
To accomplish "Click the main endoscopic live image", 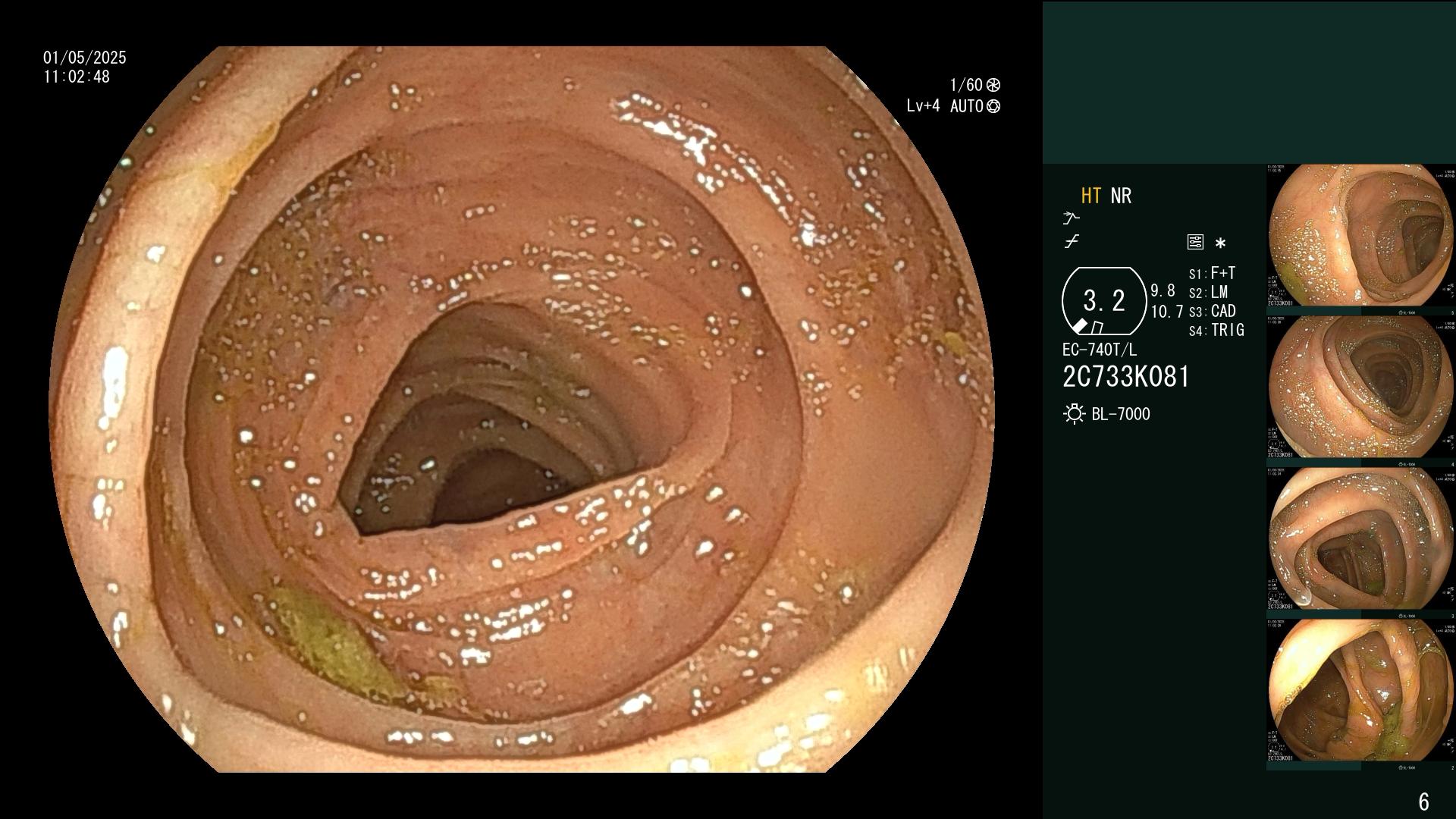I will point(522,409).
